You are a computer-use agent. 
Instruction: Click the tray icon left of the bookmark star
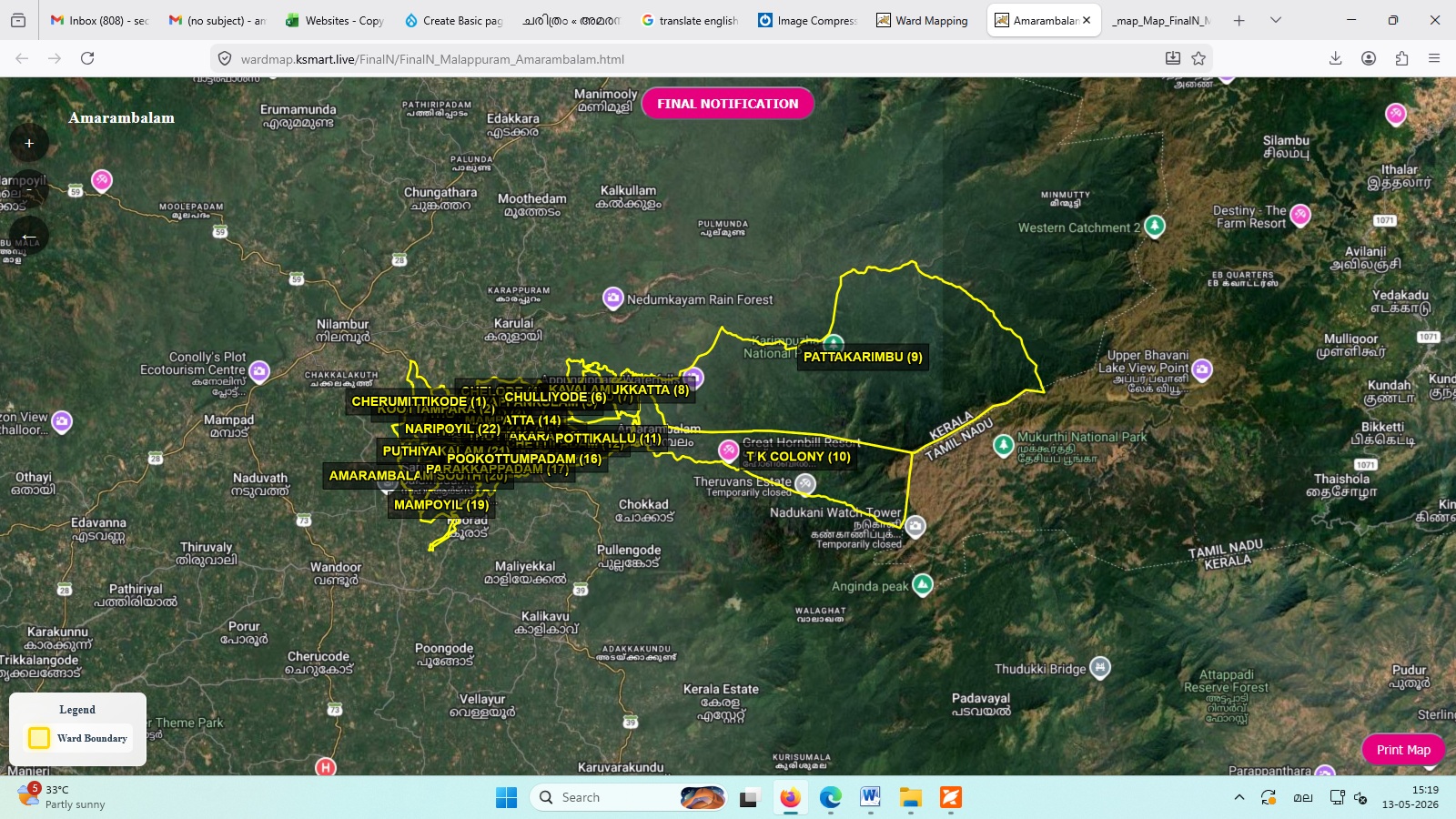tap(1173, 58)
